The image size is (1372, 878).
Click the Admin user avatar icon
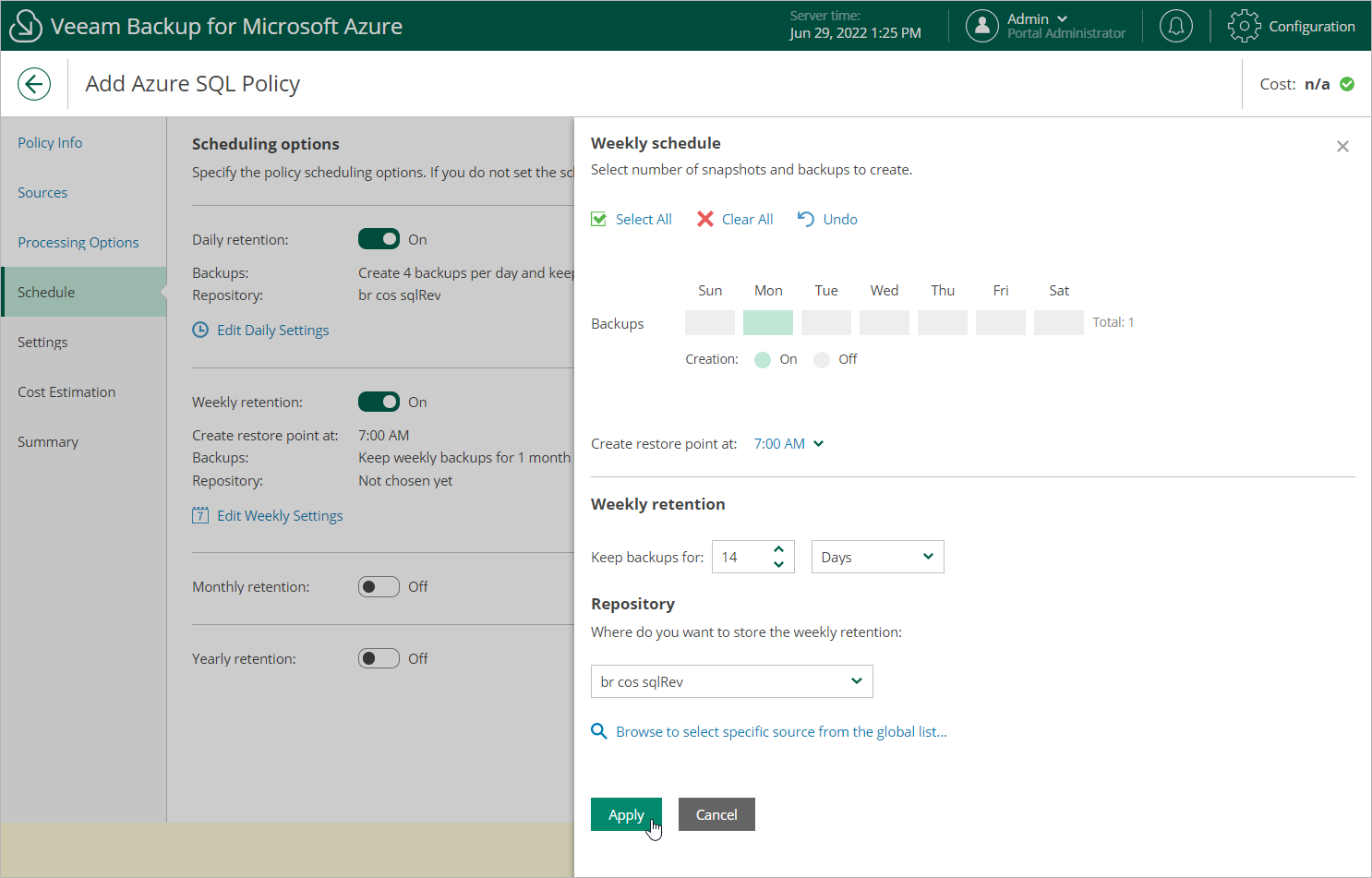(981, 26)
